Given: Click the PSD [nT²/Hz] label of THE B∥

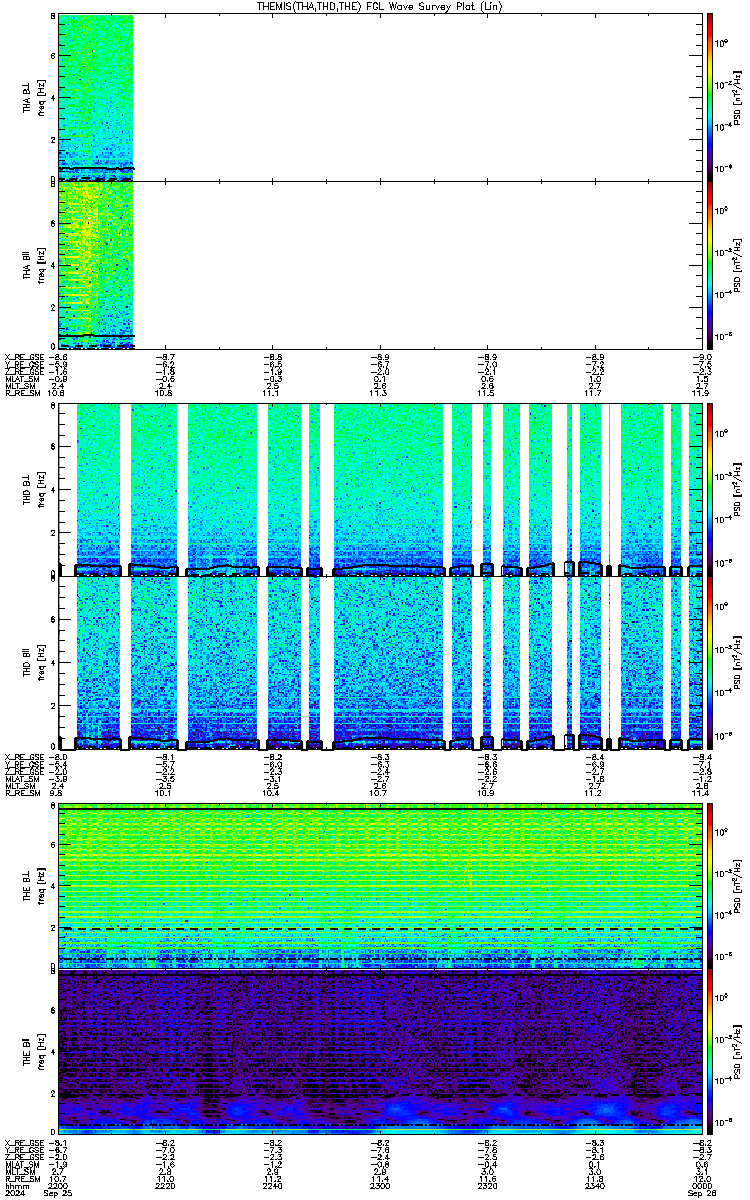Looking at the screenshot, I should [738, 1053].
